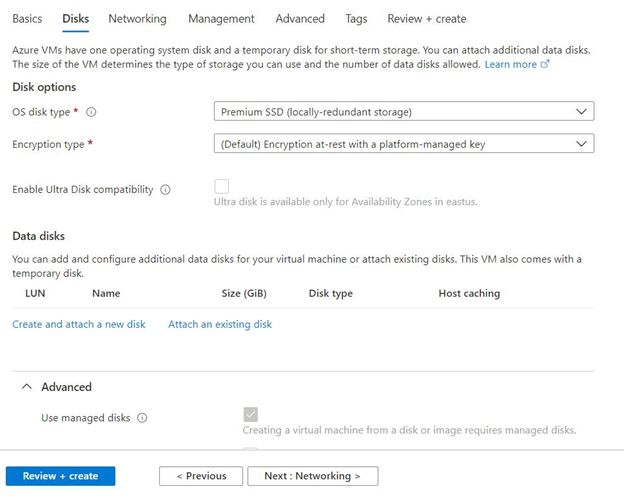Click the external link icon after Learn more
Viewport: 624px width, 500px height.
(x=545, y=64)
